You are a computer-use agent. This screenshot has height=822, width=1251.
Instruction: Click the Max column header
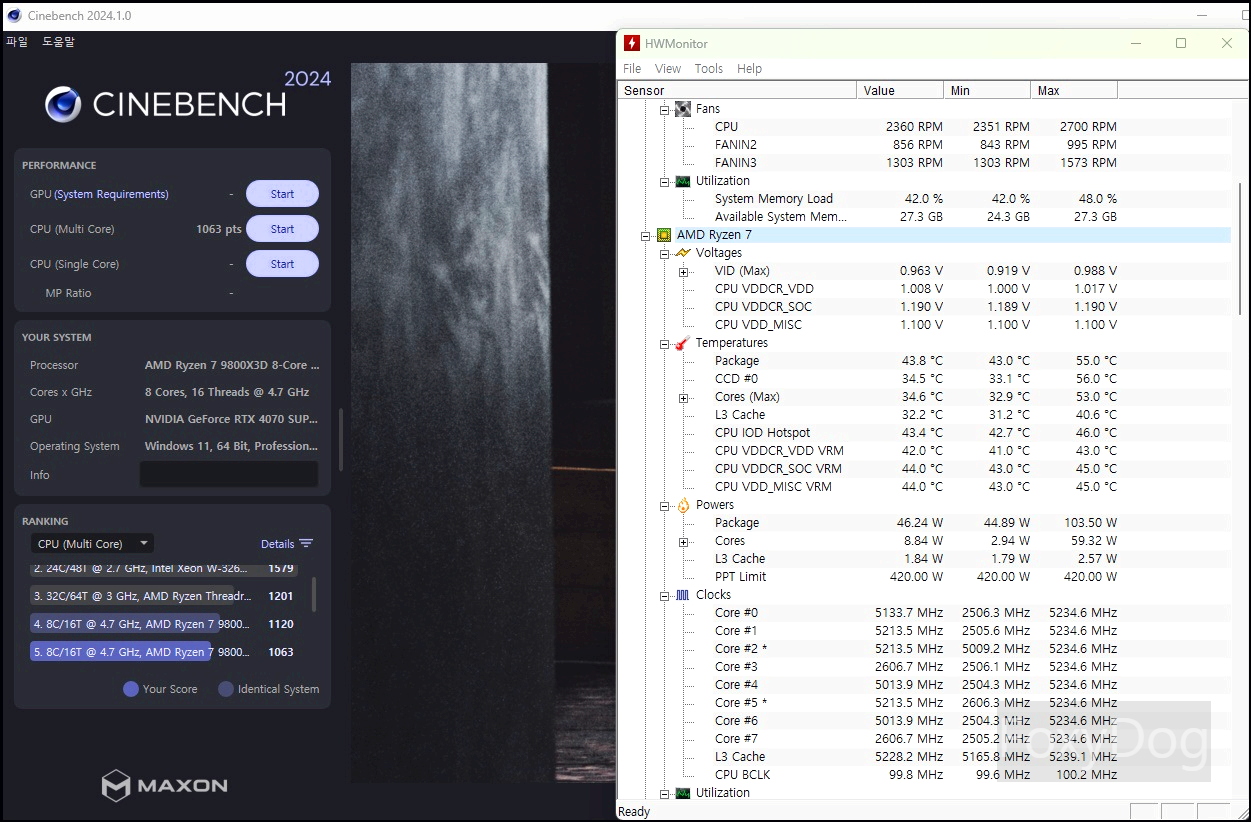pos(1074,90)
